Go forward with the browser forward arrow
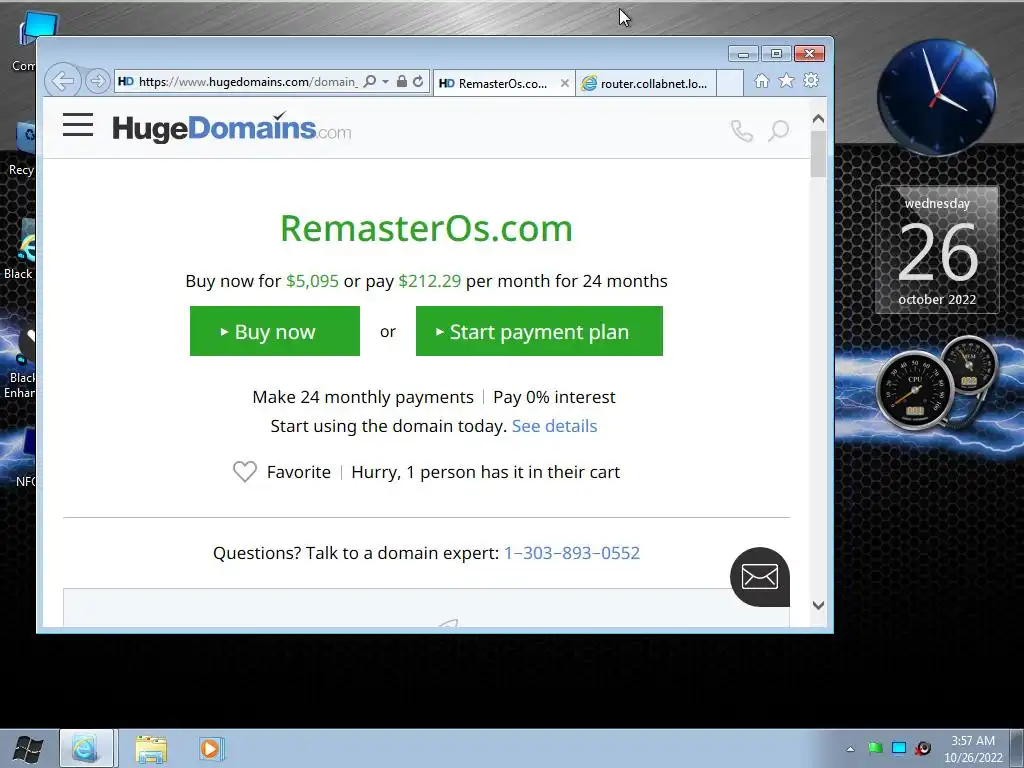This screenshot has width=1024, height=768. pos(97,81)
